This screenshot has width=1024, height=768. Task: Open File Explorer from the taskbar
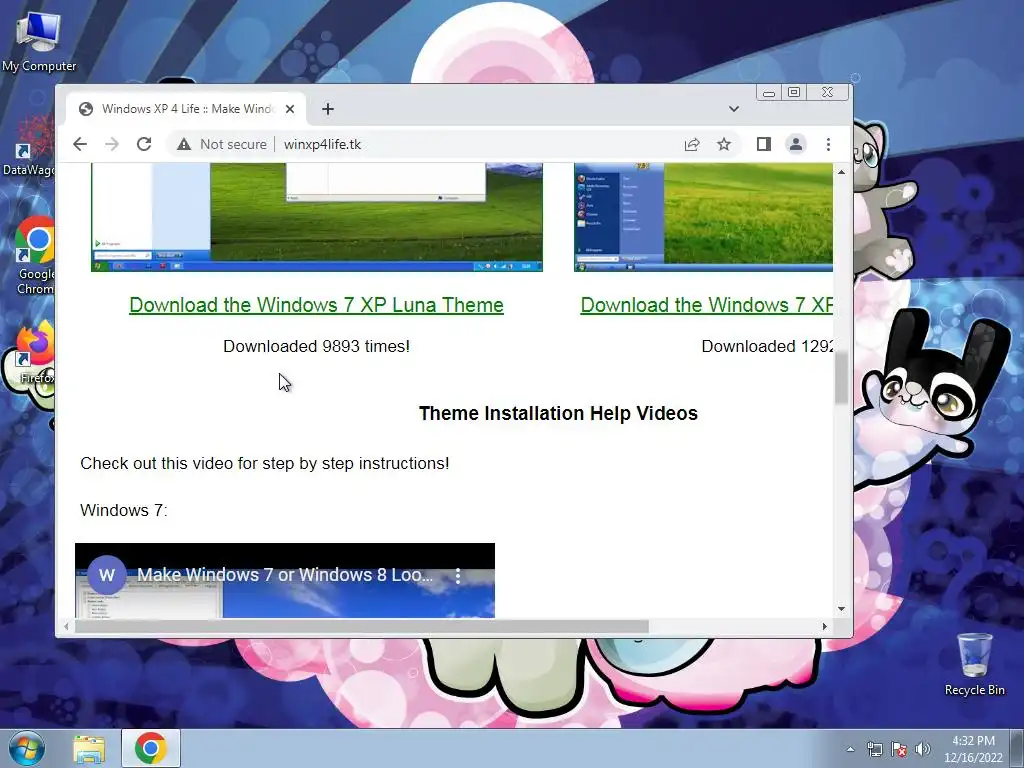pos(89,749)
